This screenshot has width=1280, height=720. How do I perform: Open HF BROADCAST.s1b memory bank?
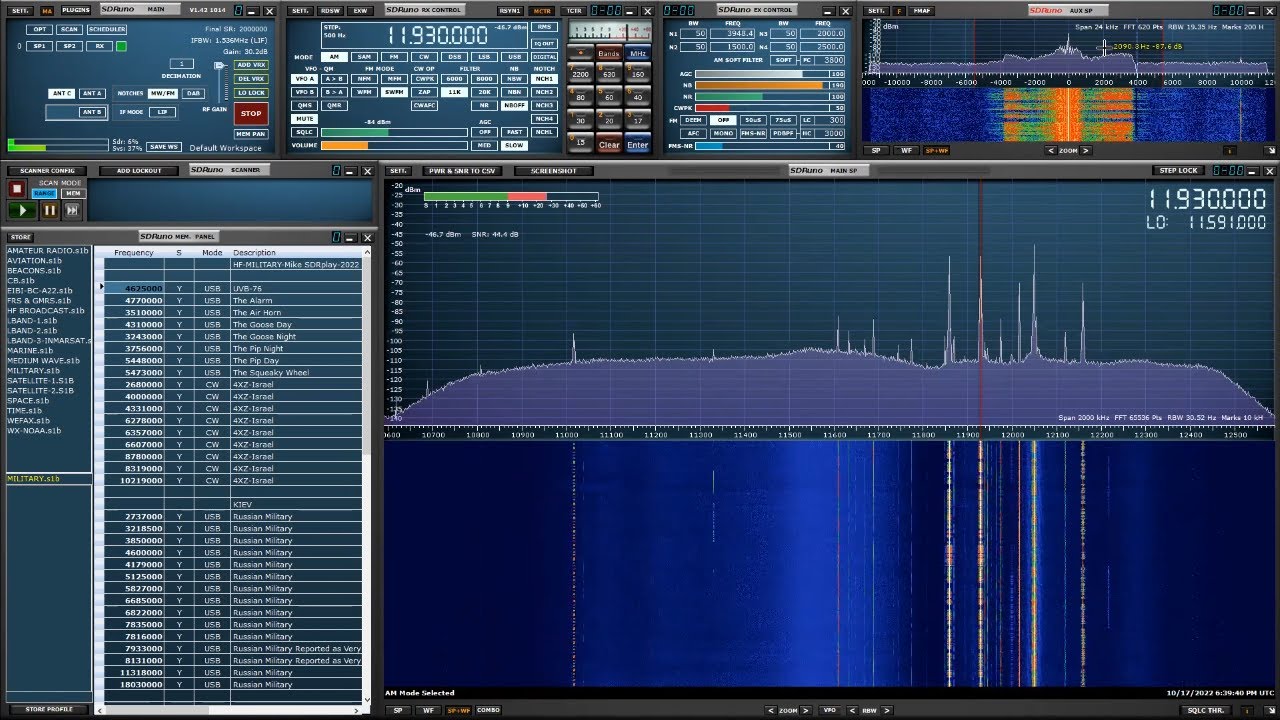coord(46,310)
